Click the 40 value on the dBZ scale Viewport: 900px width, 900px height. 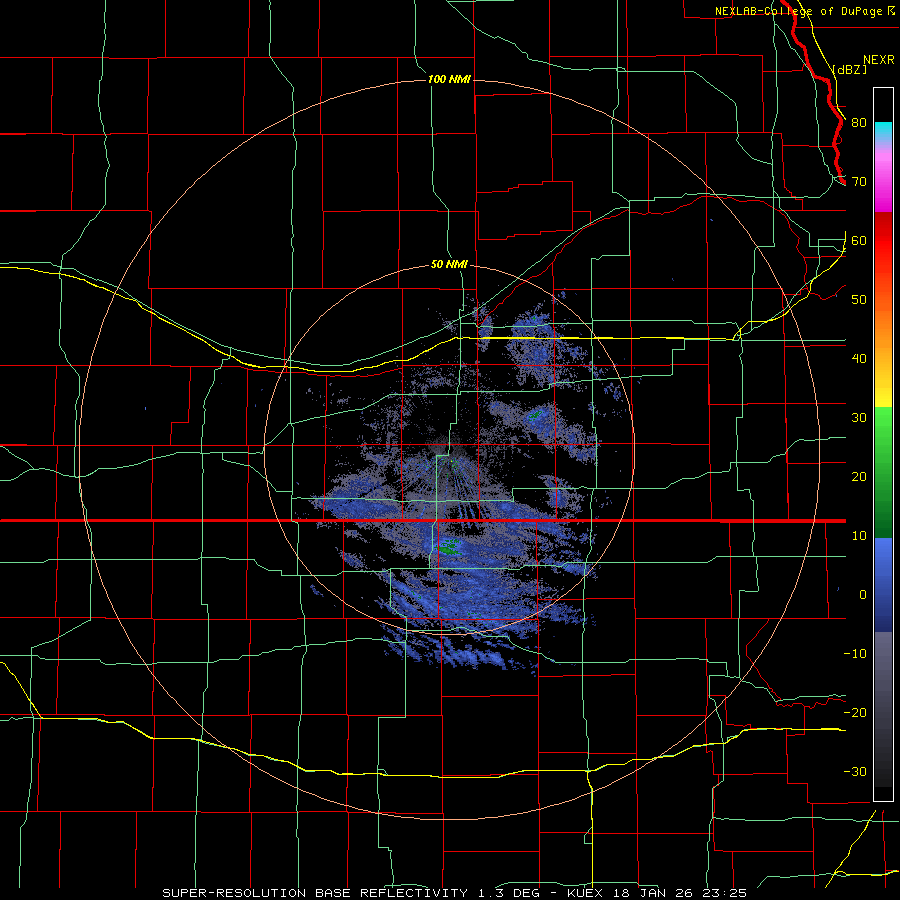click(x=859, y=359)
